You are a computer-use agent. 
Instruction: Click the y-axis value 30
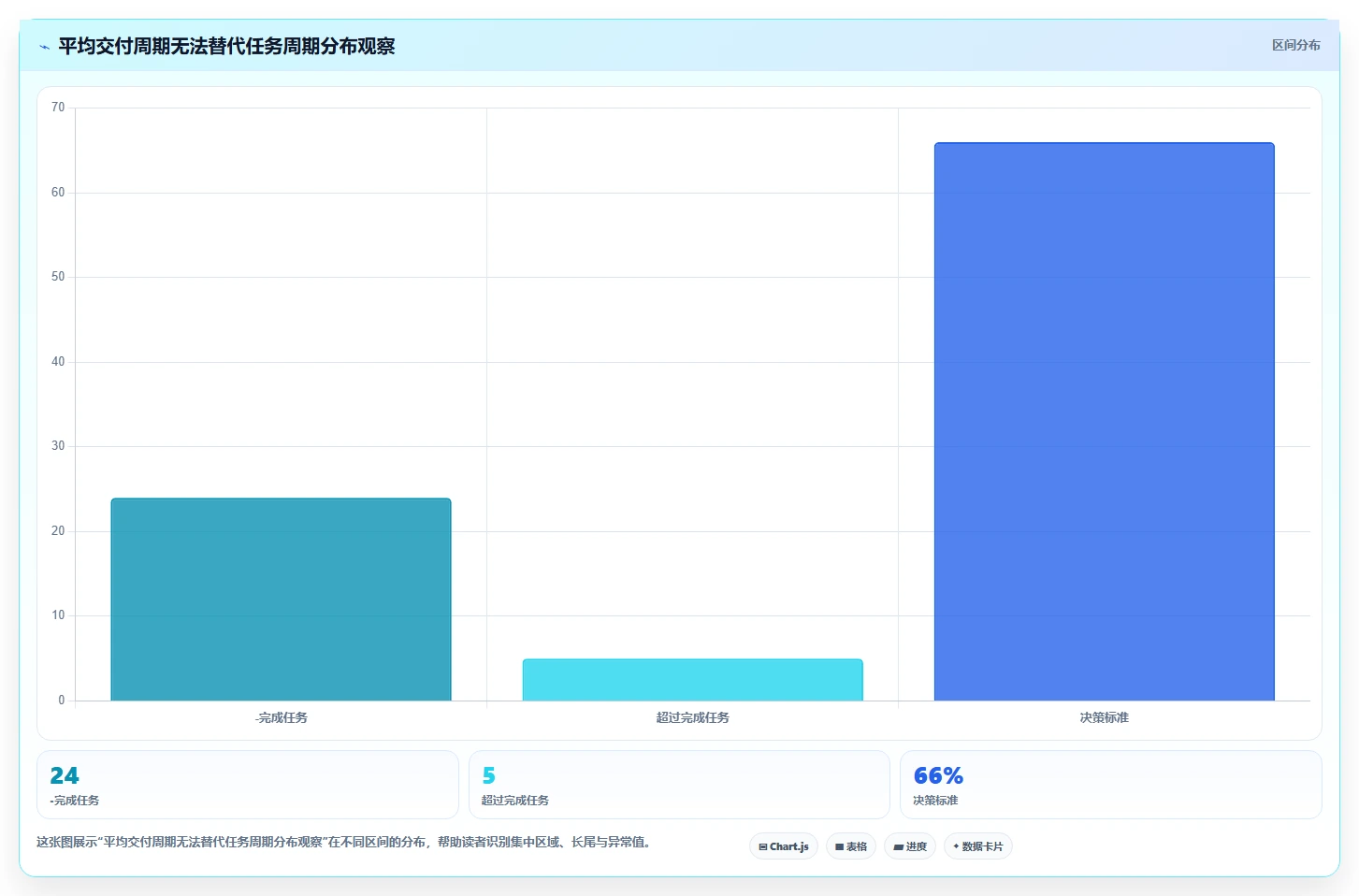tap(58, 446)
